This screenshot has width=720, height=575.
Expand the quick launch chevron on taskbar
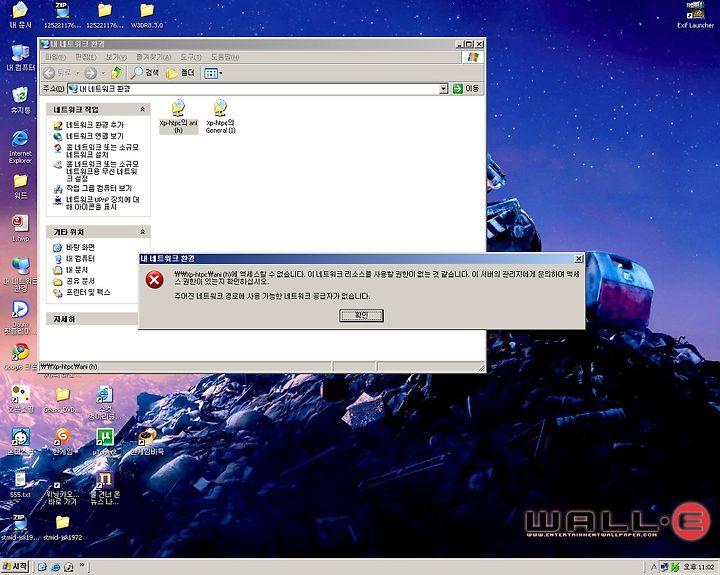click(x=82, y=565)
